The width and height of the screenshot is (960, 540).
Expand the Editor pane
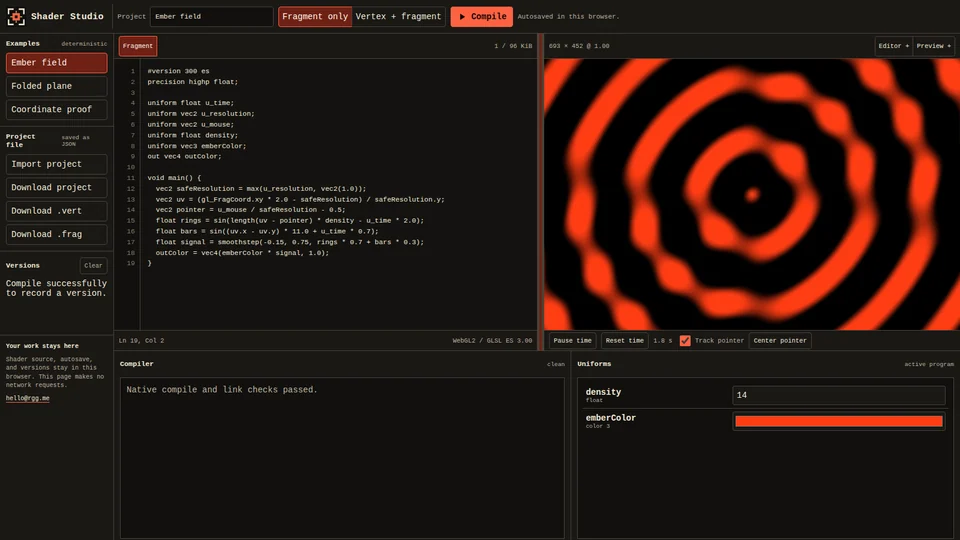pyautogui.click(x=893, y=46)
